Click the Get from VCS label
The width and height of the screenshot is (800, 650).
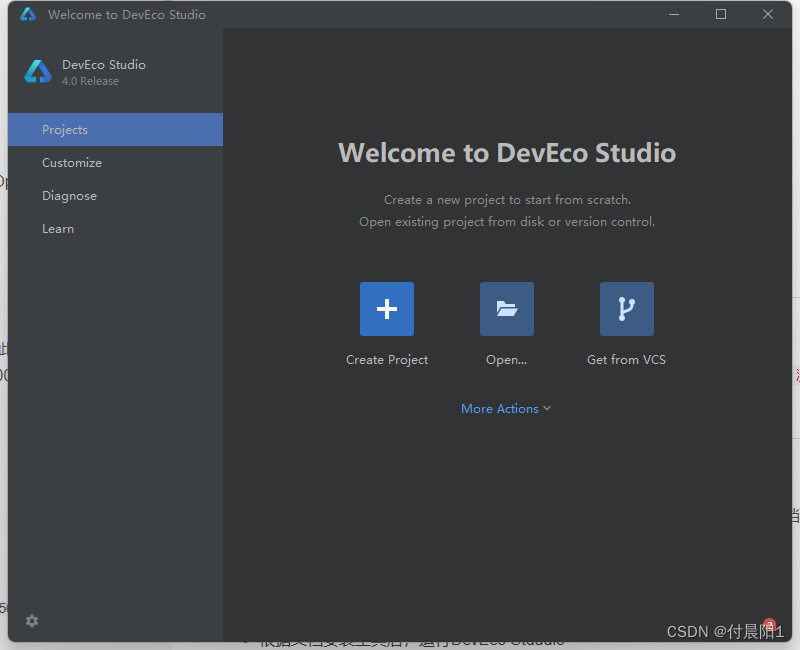coord(627,360)
